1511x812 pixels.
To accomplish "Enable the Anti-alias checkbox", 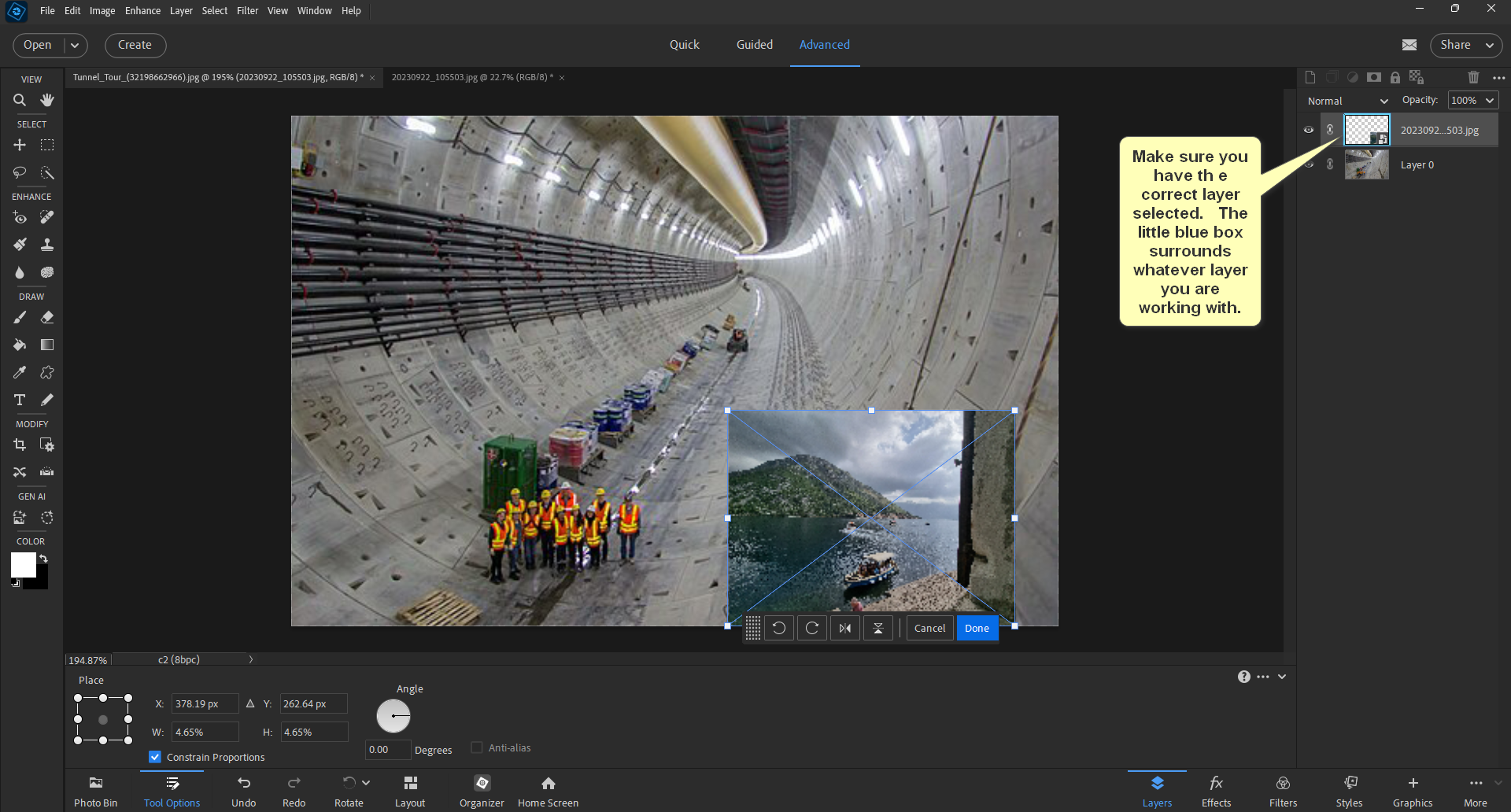I will (477, 747).
